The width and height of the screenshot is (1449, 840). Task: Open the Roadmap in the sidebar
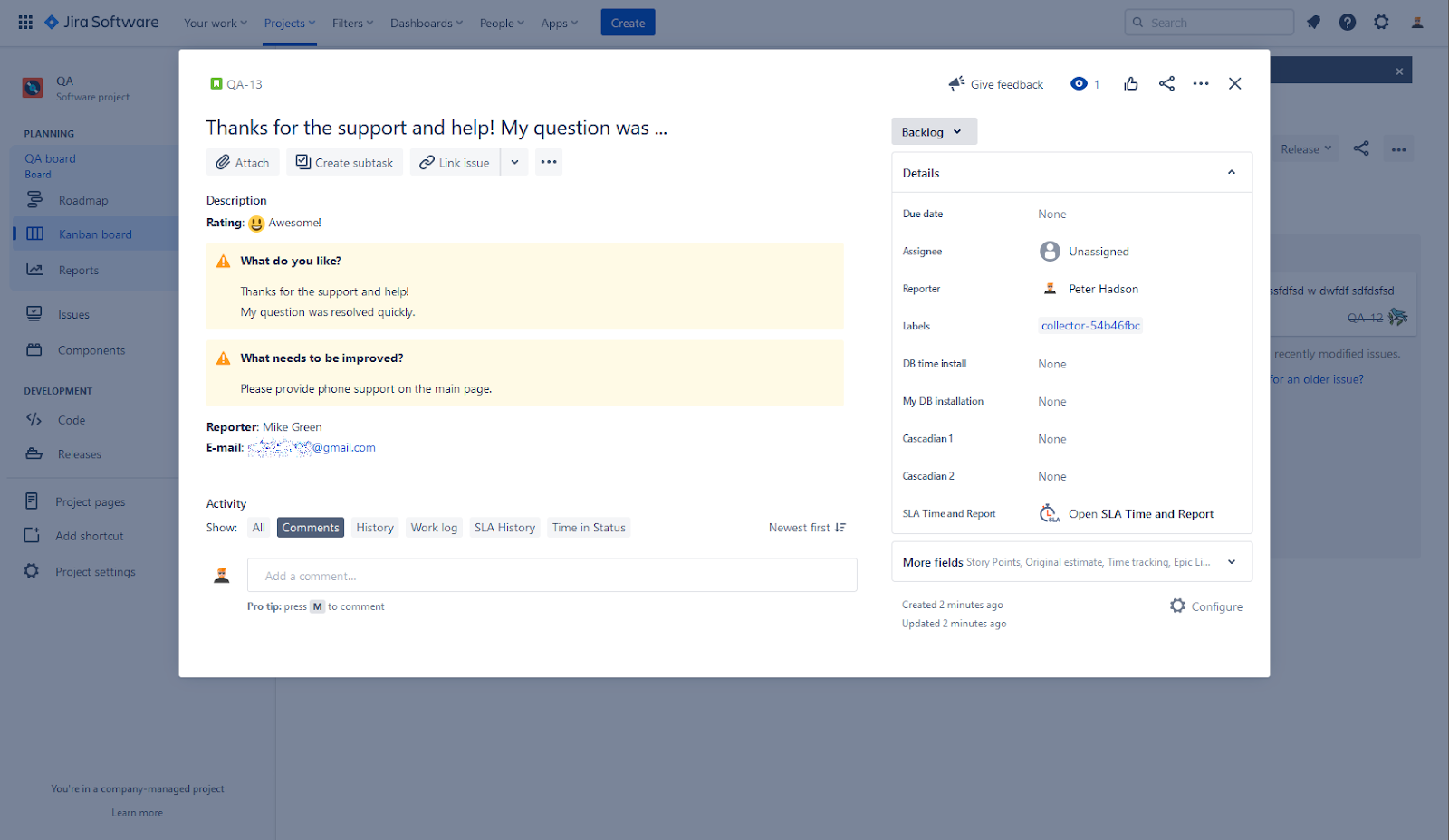click(x=82, y=200)
